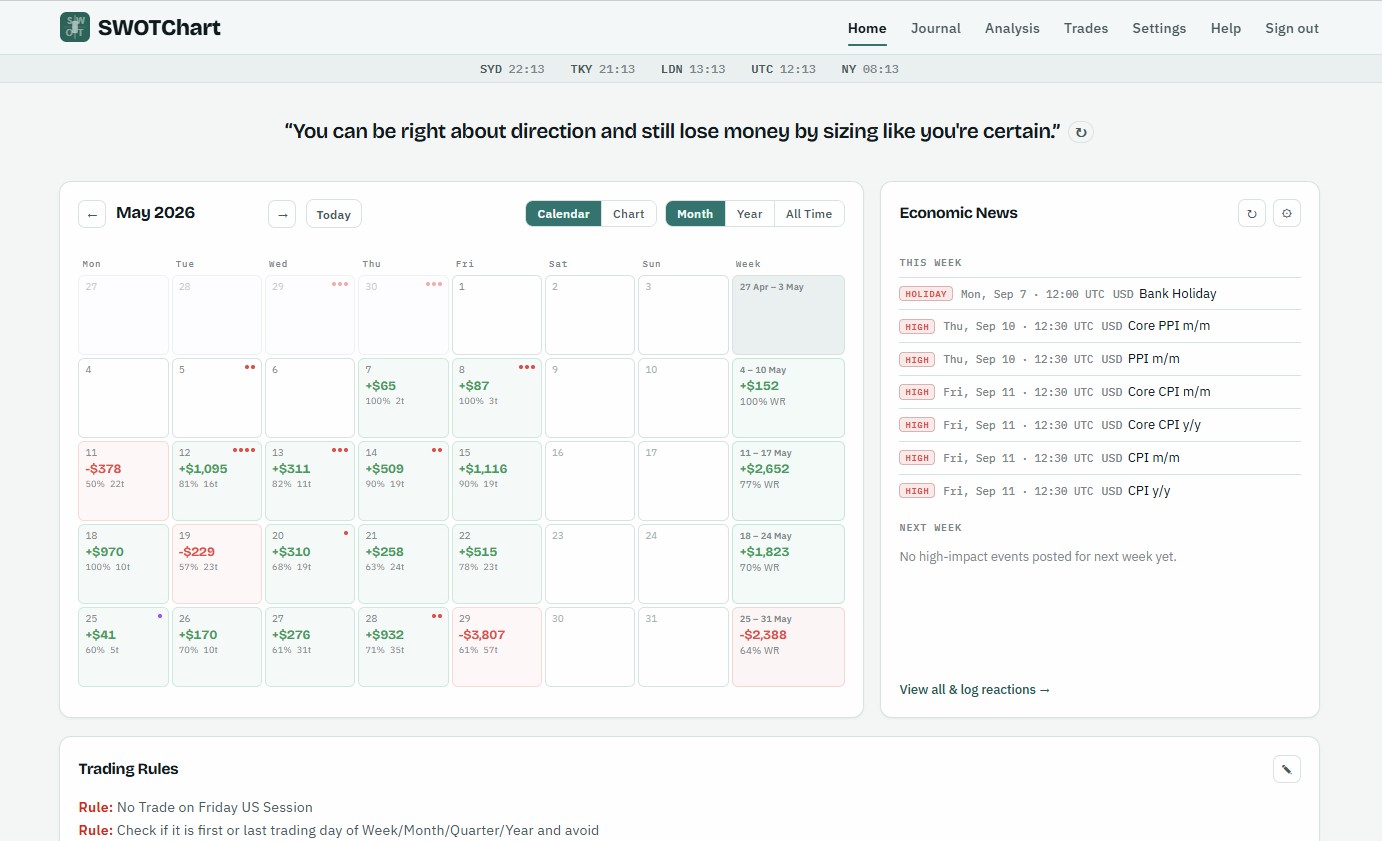Click Sign out
This screenshot has width=1382, height=841.
[1292, 28]
